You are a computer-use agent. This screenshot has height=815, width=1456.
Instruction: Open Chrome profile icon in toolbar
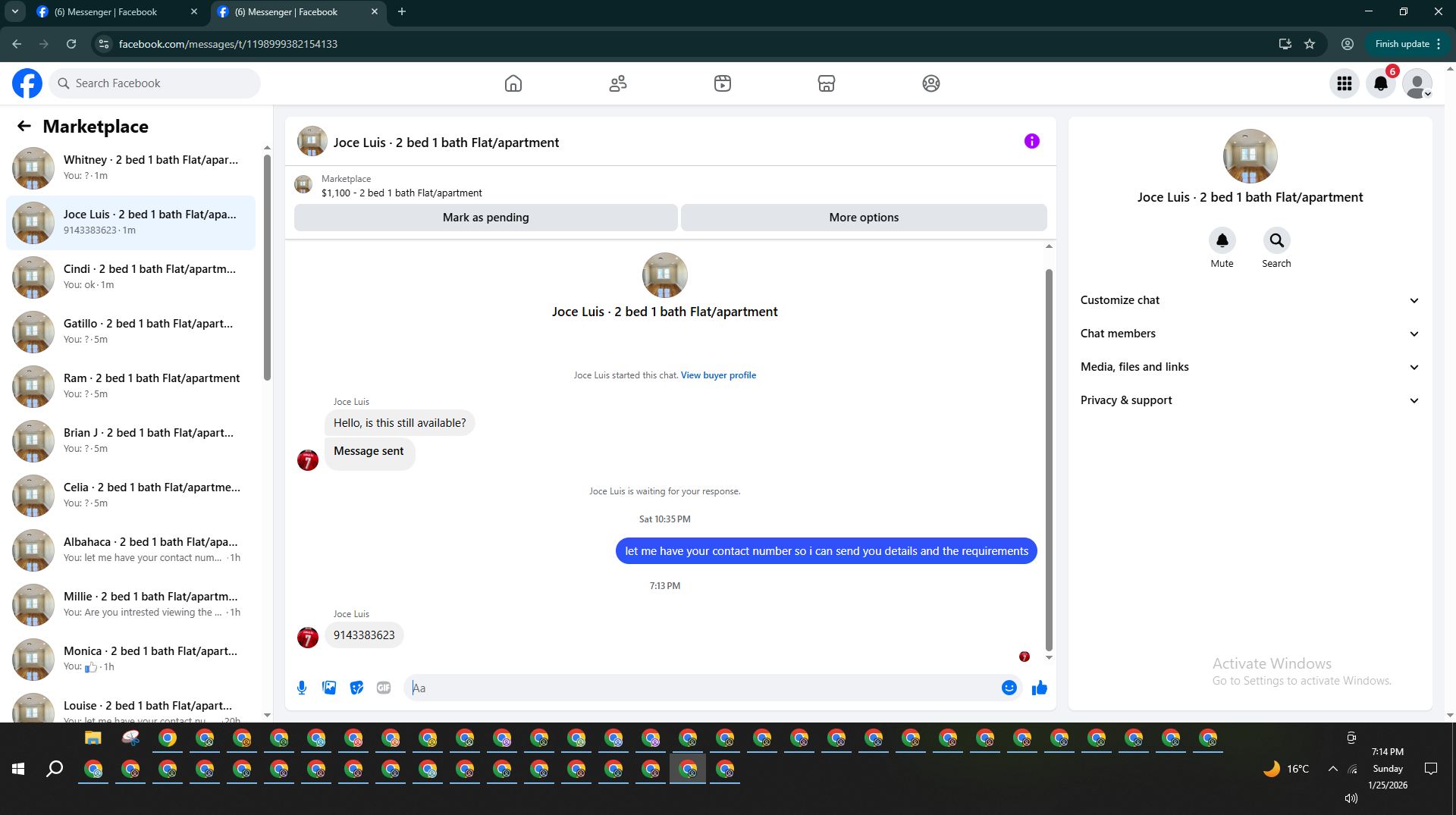[x=1348, y=44]
